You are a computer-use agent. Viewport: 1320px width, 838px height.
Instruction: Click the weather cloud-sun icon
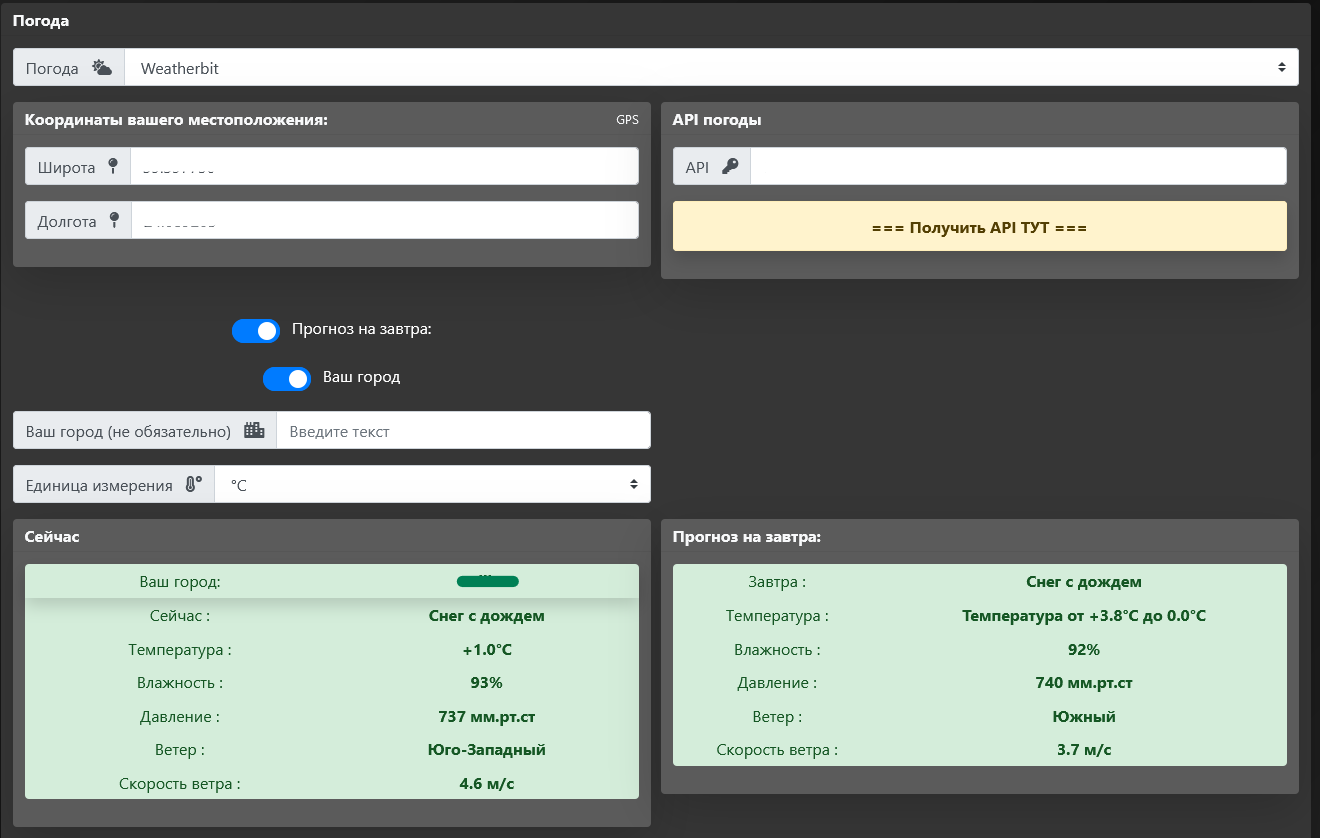[102, 68]
